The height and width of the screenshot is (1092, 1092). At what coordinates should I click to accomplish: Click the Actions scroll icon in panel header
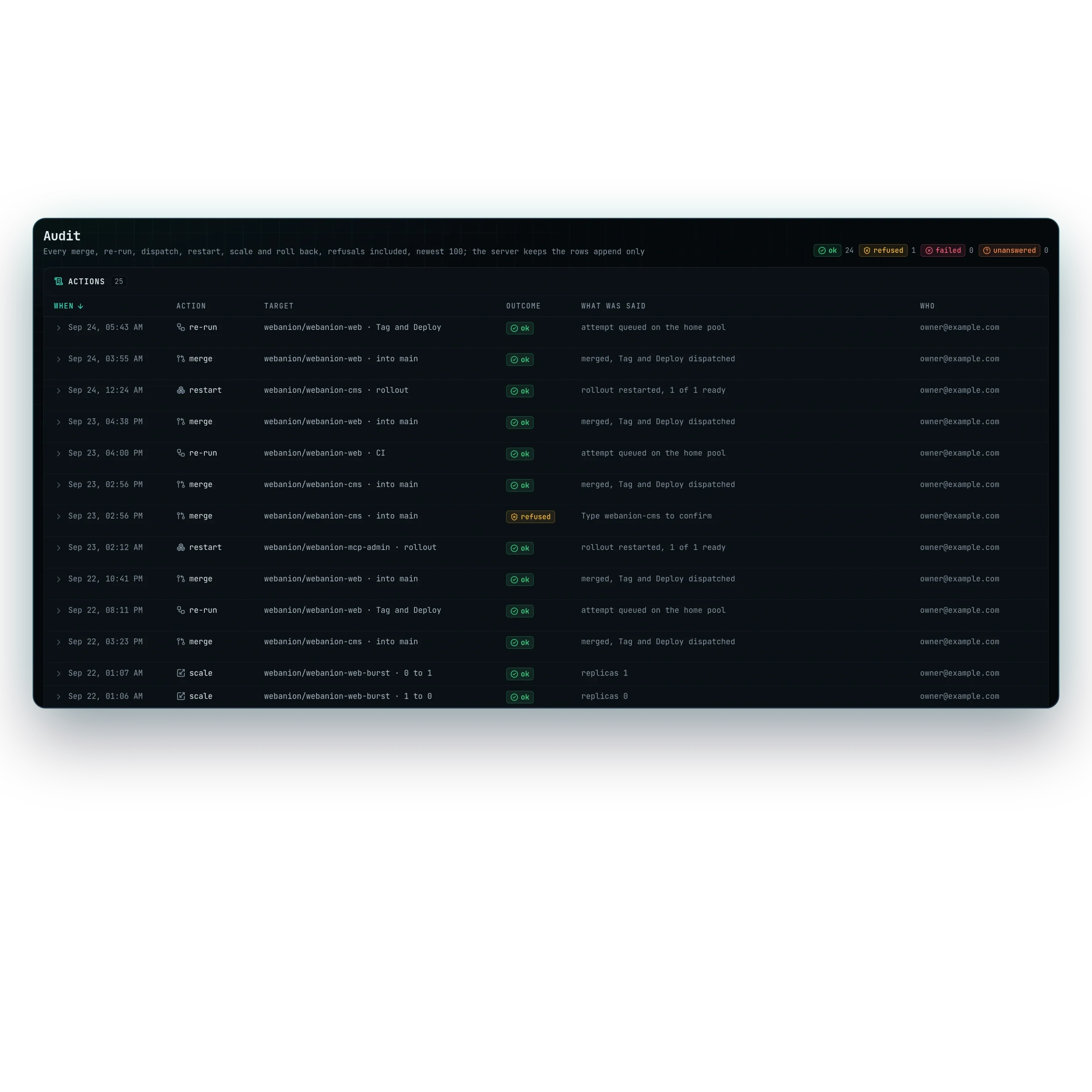[x=58, y=282]
